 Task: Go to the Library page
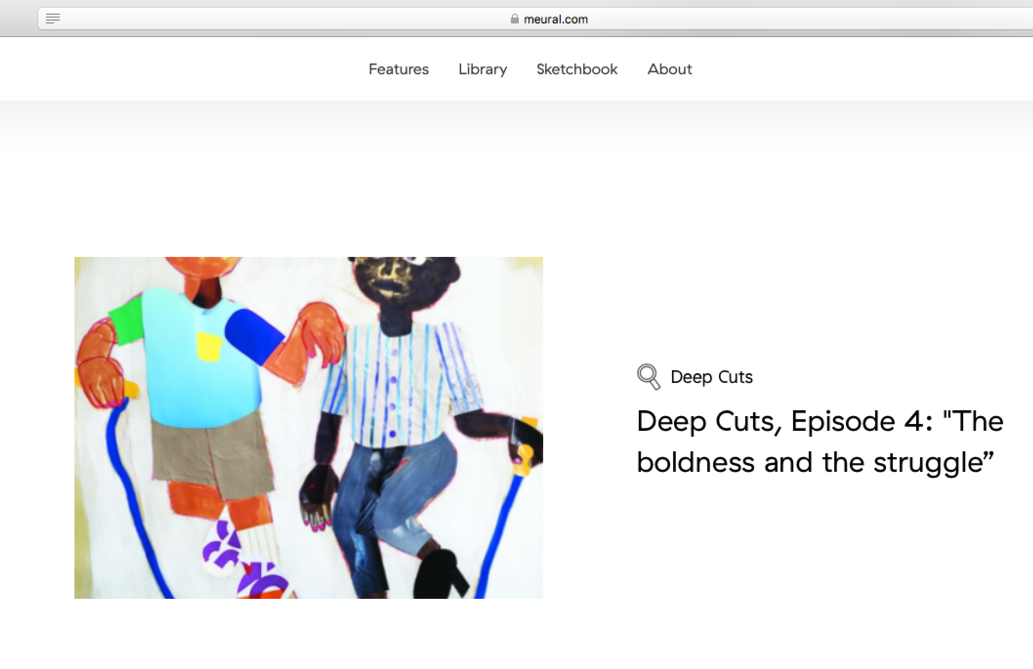click(483, 69)
